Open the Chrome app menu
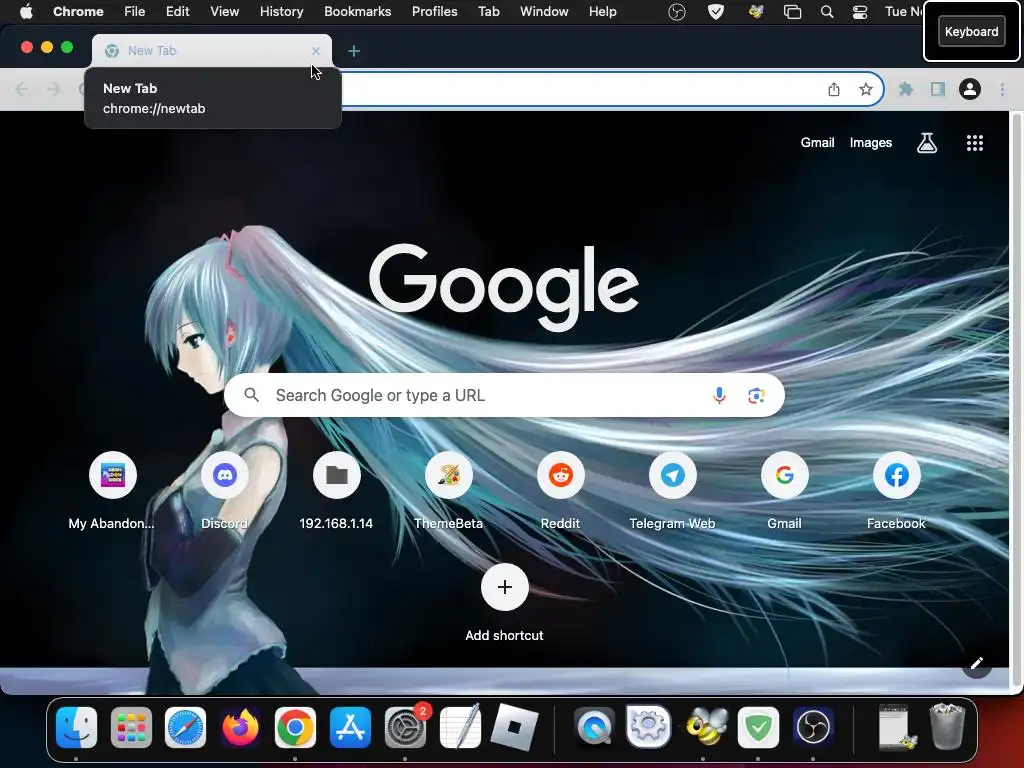1024x768 pixels. pyautogui.click(x=78, y=11)
